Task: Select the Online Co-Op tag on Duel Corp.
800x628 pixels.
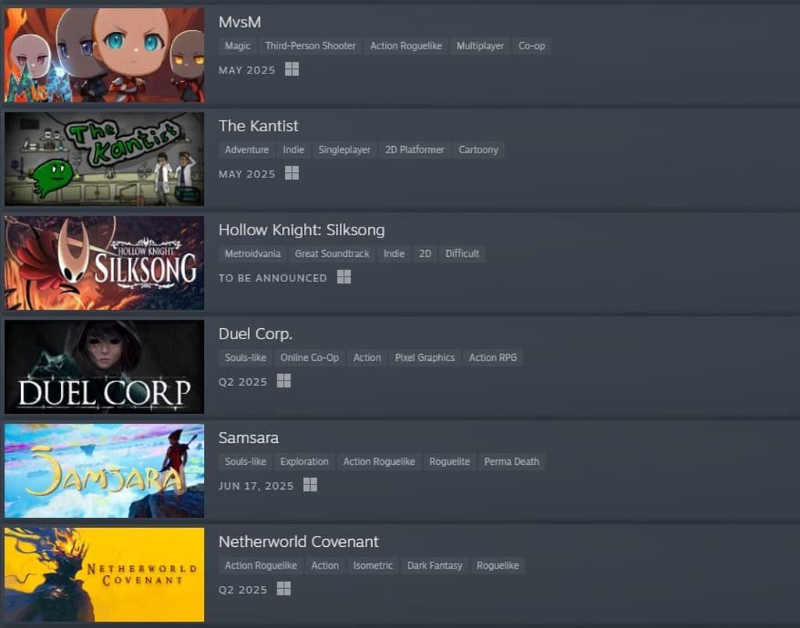Action: pyautogui.click(x=309, y=358)
